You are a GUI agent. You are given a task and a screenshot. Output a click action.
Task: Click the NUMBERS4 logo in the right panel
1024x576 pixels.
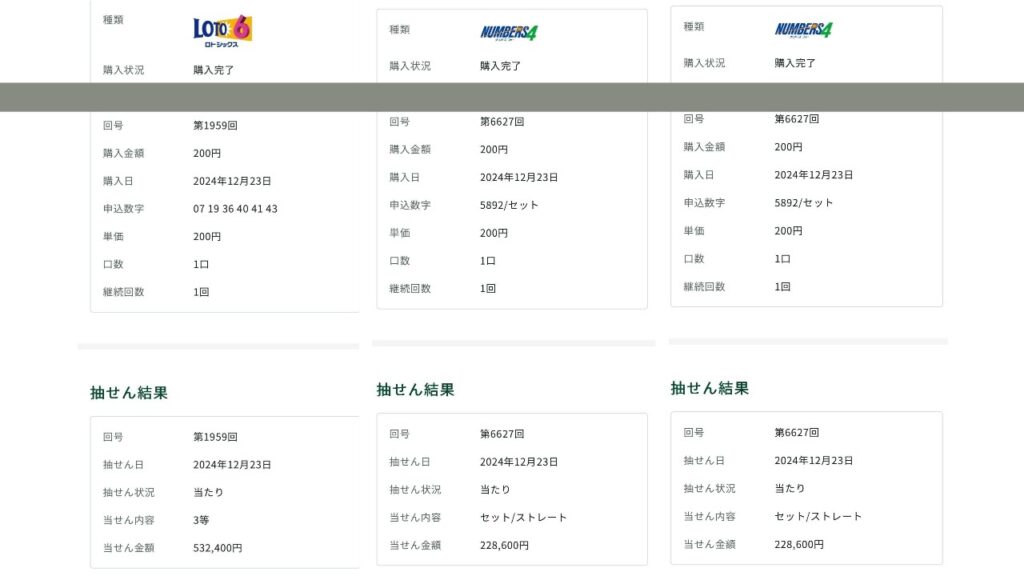pyautogui.click(x=803, y=30)
